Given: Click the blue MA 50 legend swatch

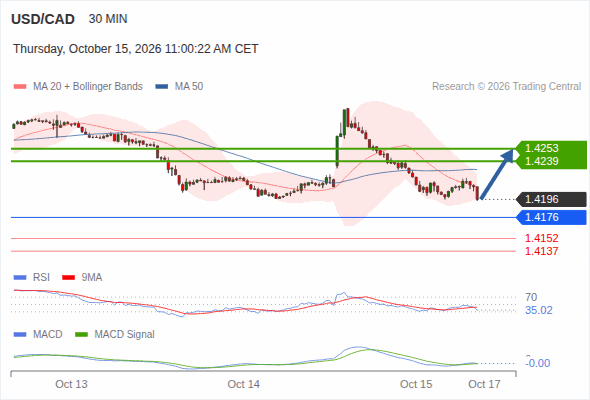Looking at the screenshot, I should (x=162, y=87).
